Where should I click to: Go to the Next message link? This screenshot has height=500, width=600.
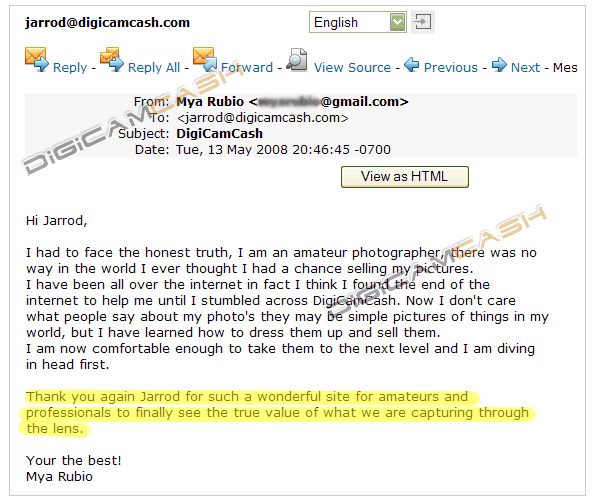525,68
